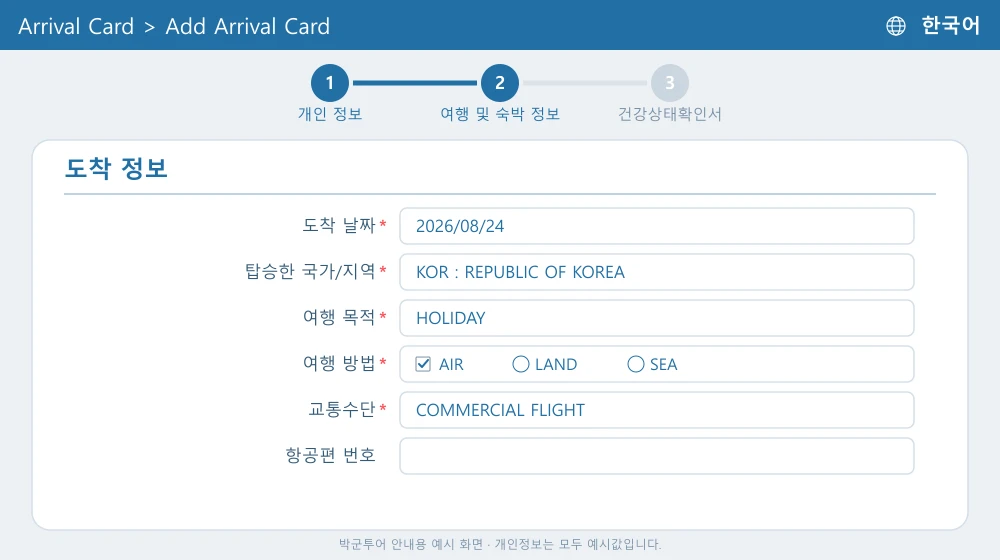Select the 여행 및 숙박 정보 step label
Image resolution: width=1000 pixels, height=560 pixels.
(500, 114)
